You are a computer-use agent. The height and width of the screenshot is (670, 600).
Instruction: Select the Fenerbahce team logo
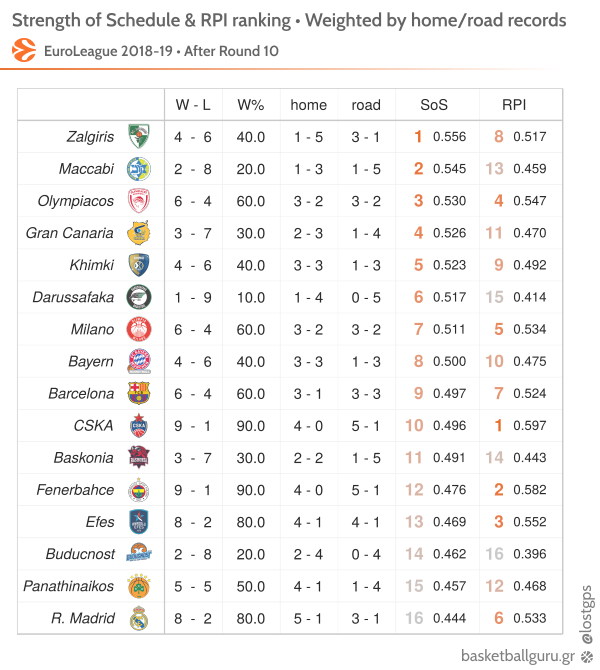click(x=139, y=490)
